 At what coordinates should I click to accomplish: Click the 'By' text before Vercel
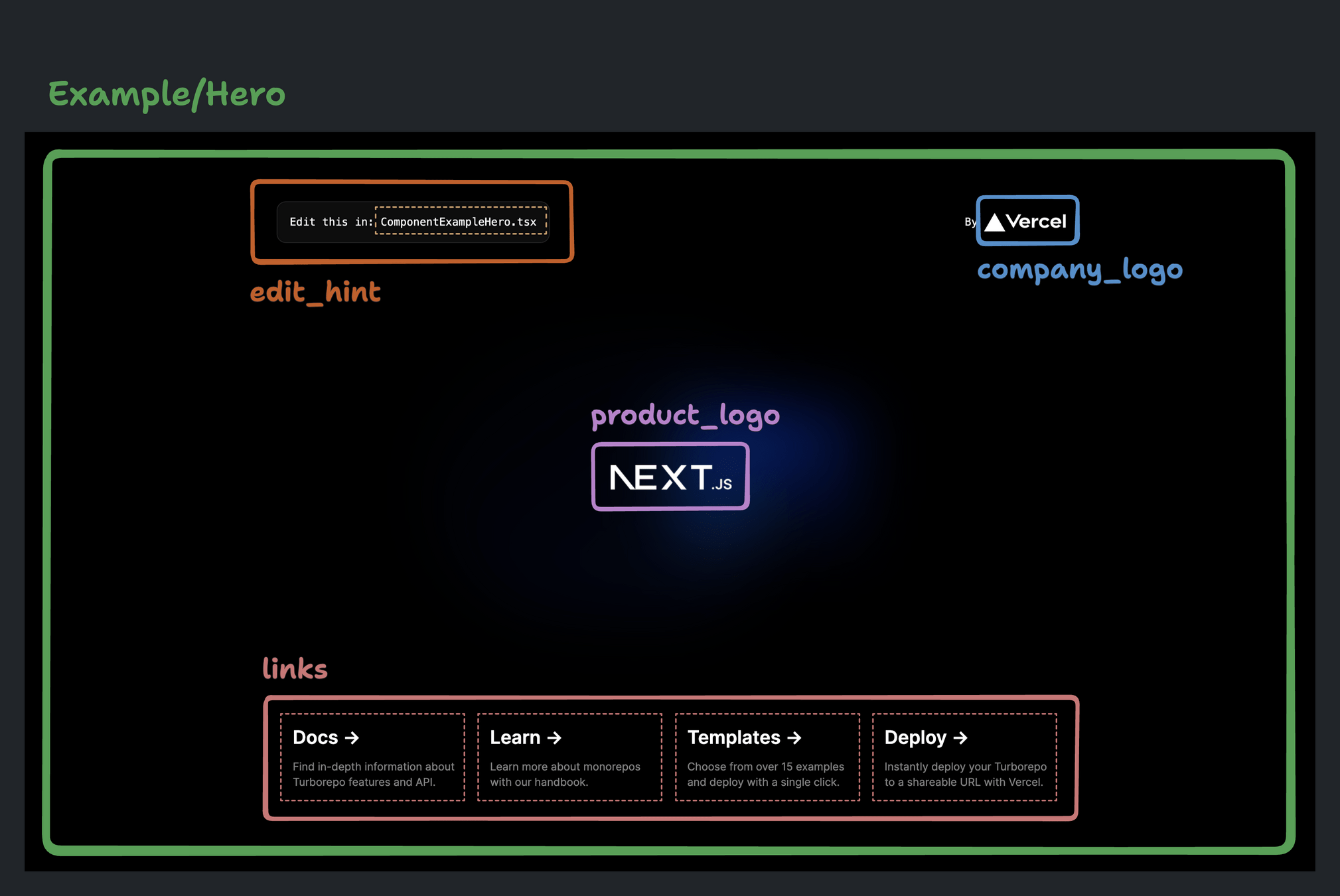point(970,222)
